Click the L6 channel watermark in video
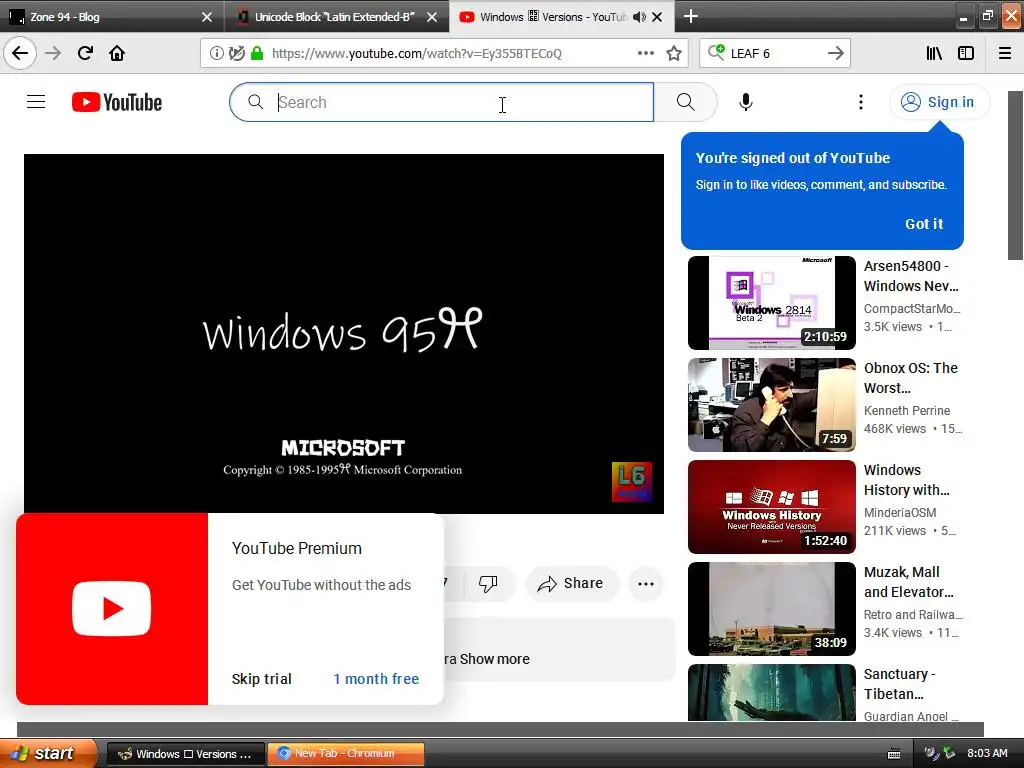Viewport: 1024px width, 768px height. [x=632, y=482]
